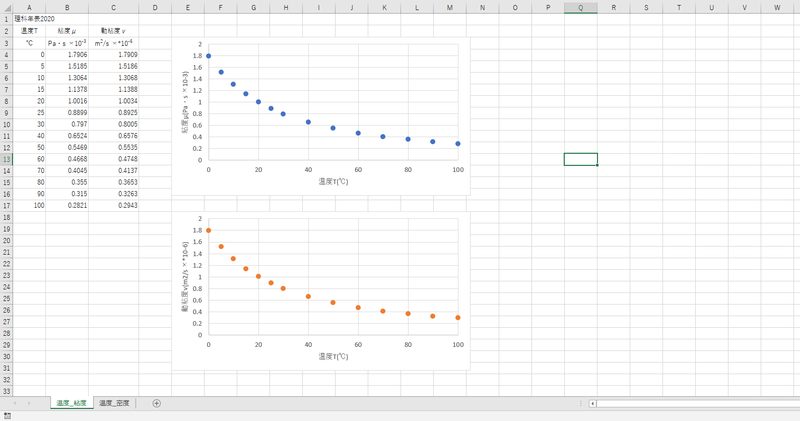Click cell with value 0.2943

[x=113, y=206]
